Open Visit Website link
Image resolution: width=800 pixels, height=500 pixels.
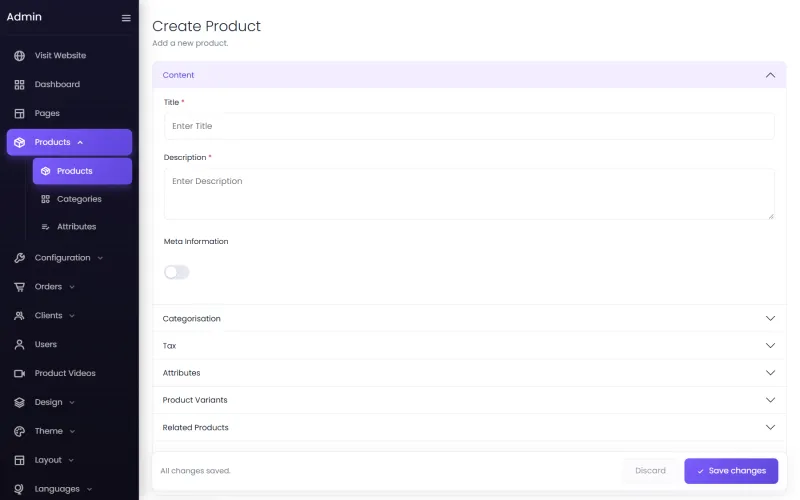(x=60, y=56)
